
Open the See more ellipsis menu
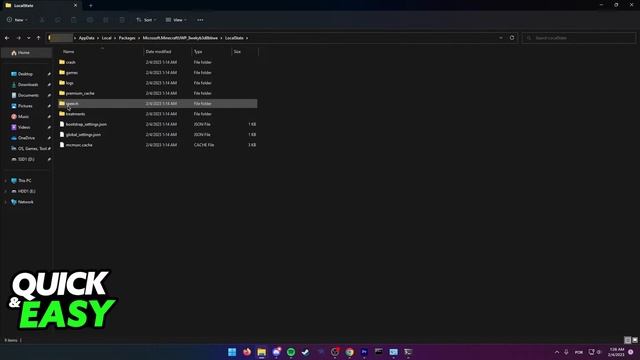point(200,20)
